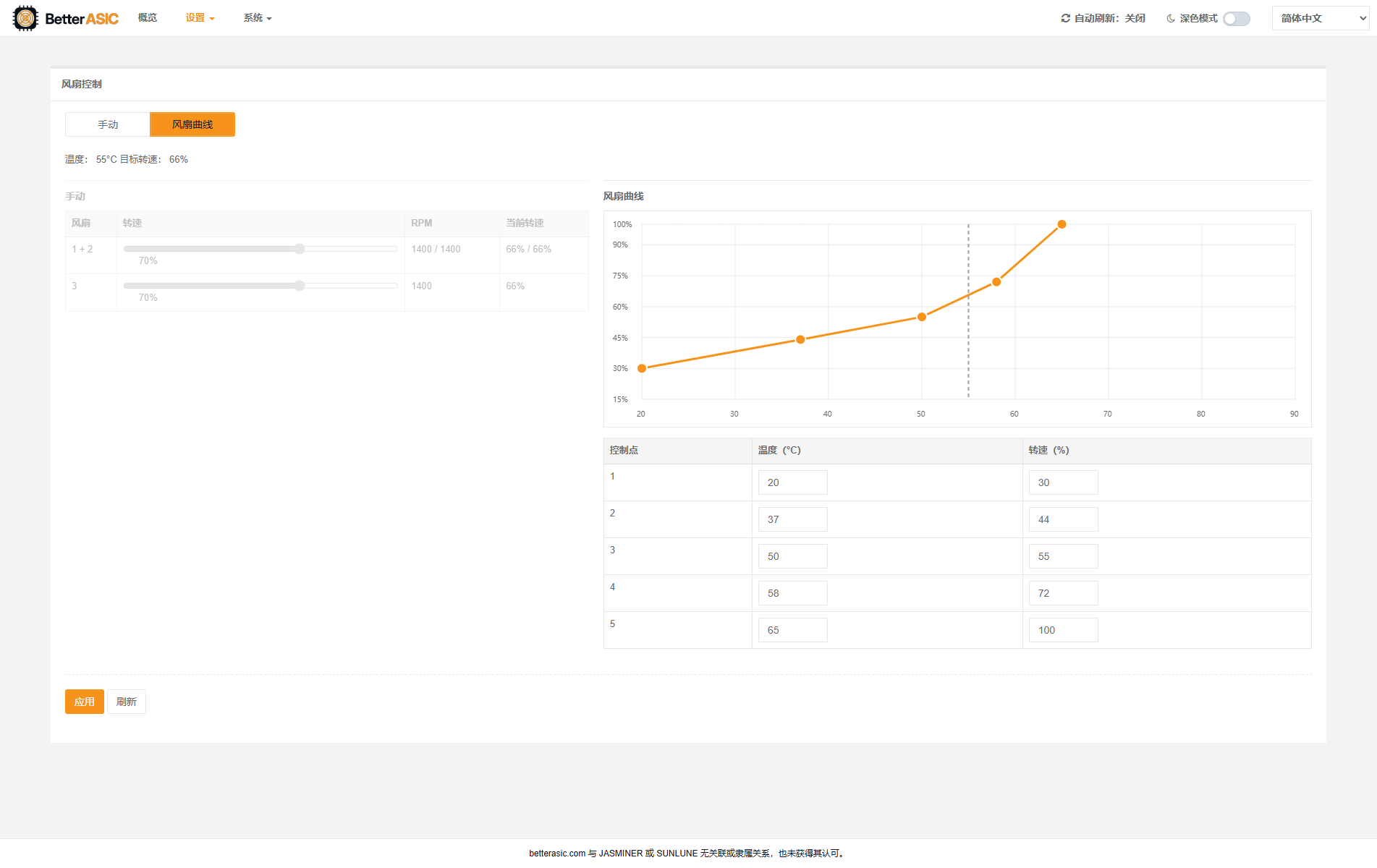Image resolution: width=1377 pixels, height=868 pixels.
Task: Click the dark mode moon icon
Action: click(1171, 18)
